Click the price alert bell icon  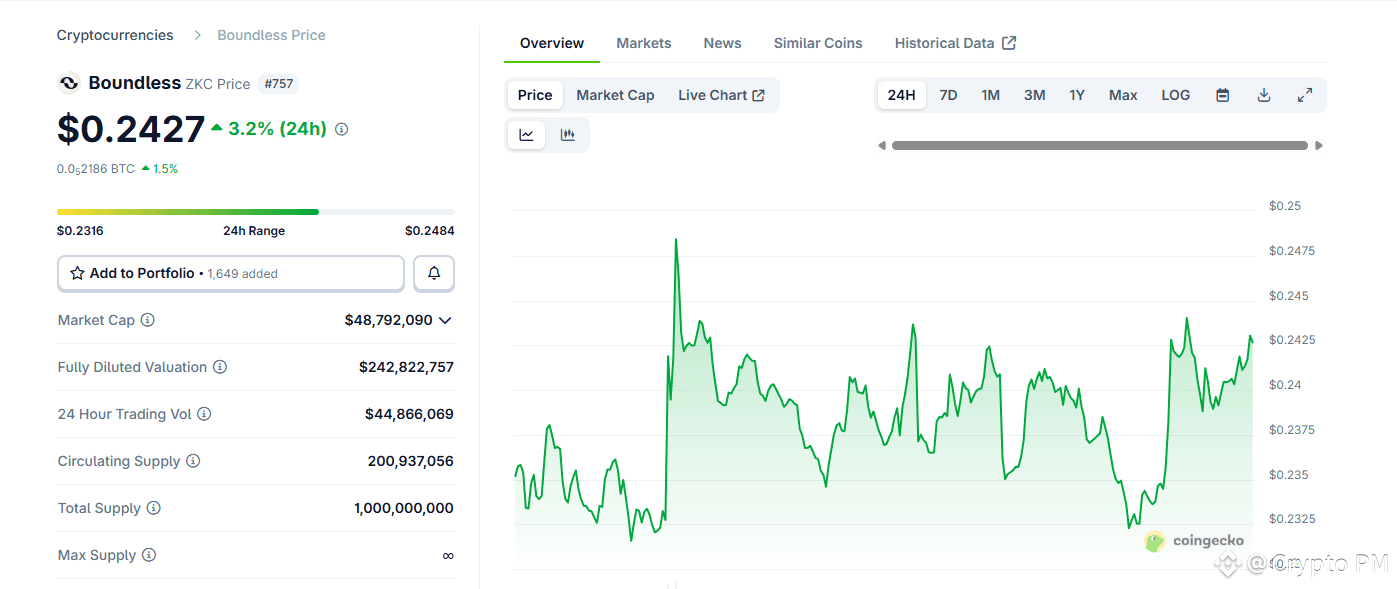pos(434,273)
